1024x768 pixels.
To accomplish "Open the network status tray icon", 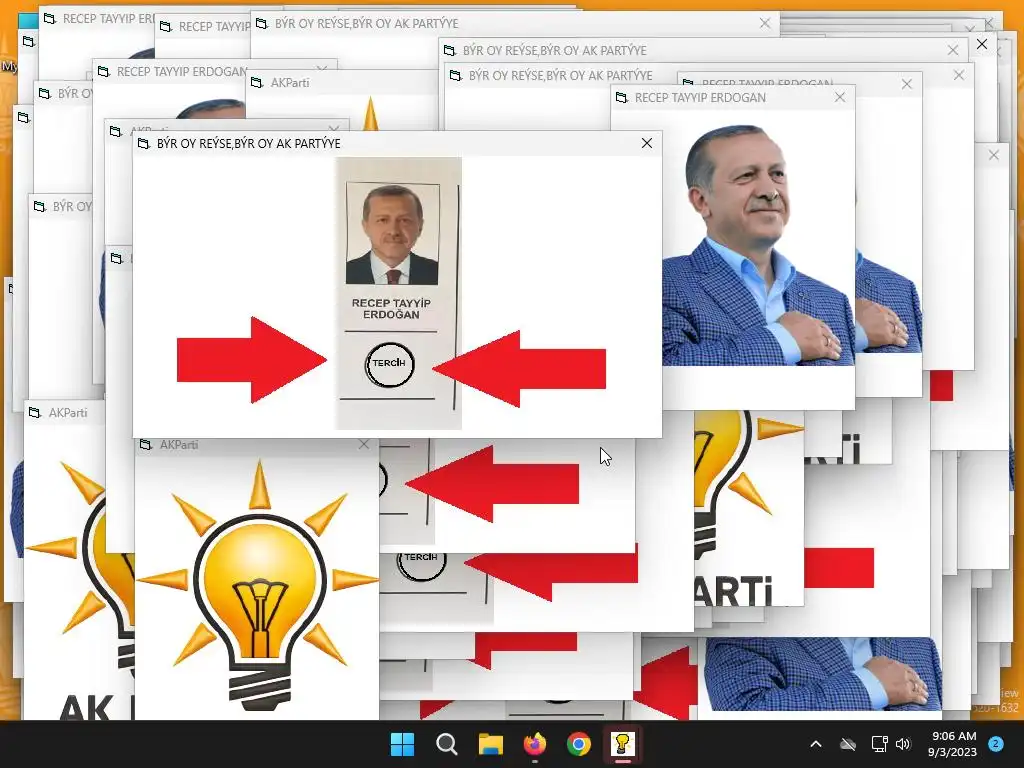I will point(880,744).
